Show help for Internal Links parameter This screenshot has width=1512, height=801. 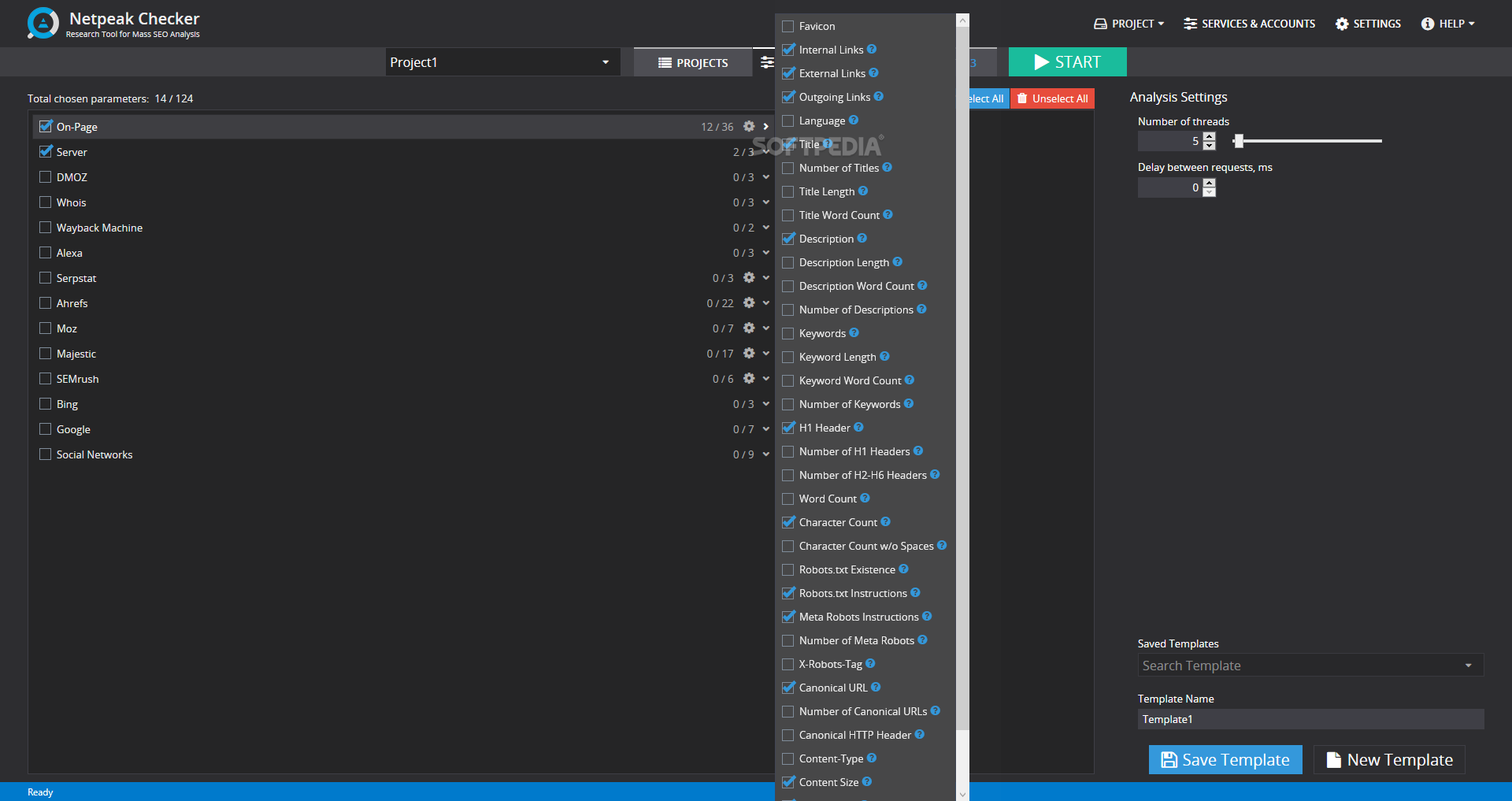coord(872,49)
